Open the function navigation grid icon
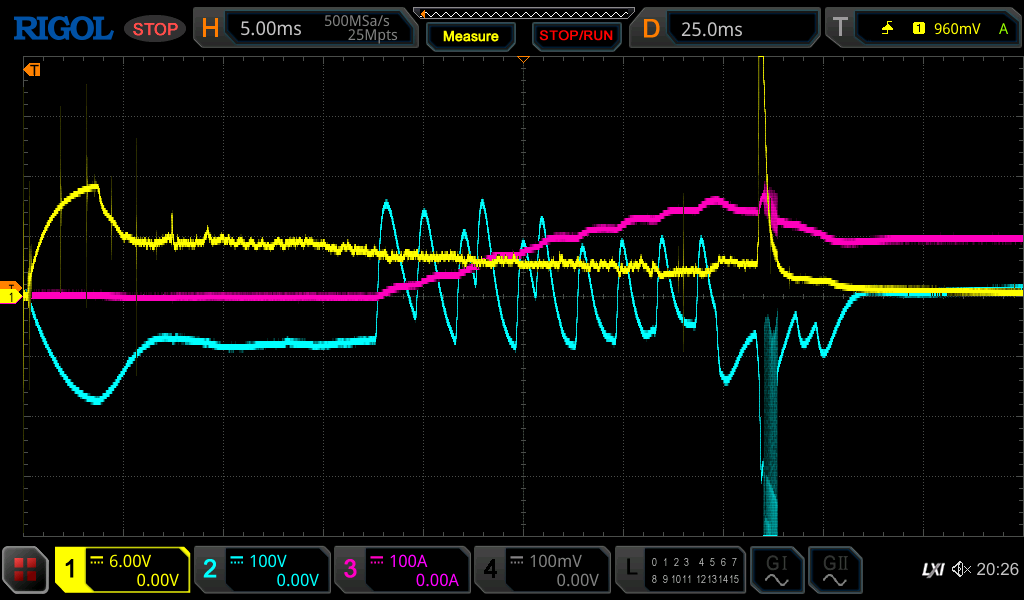The width and height of the screenshot is (1024, 600). click(25, 570)
